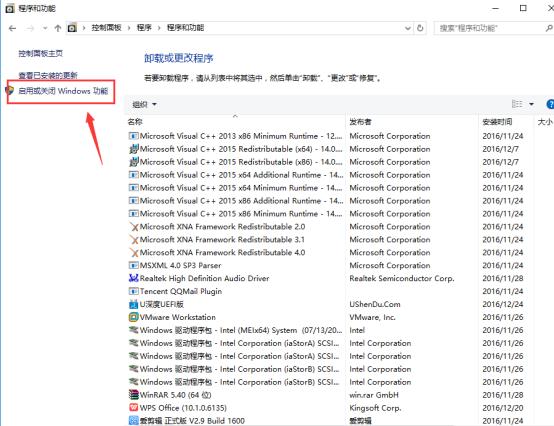Click the search magnifier icon
The height and width of the screenshot is (426, 554).
click(x=549, y=28)
